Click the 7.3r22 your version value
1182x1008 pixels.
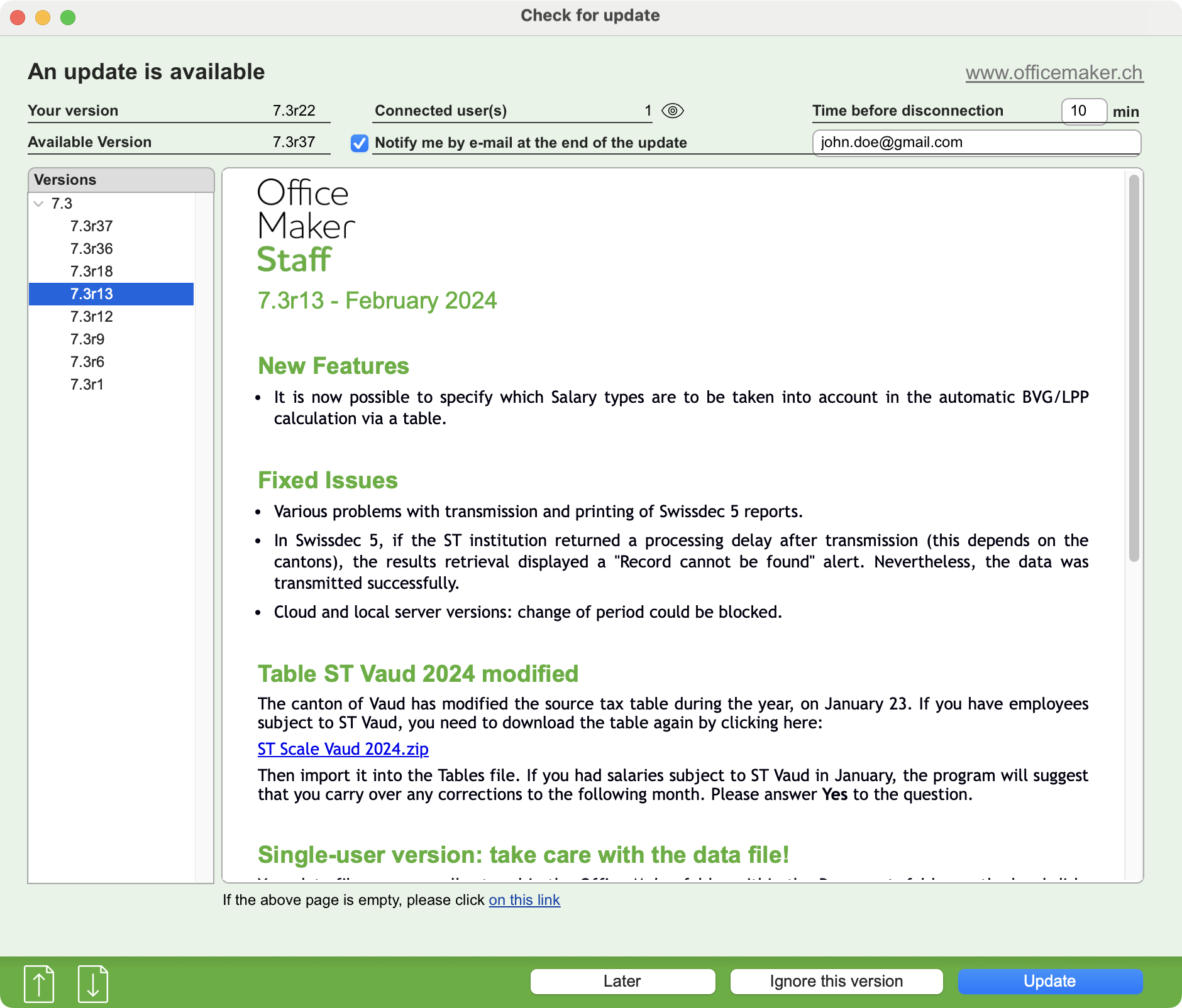point(294,111)
